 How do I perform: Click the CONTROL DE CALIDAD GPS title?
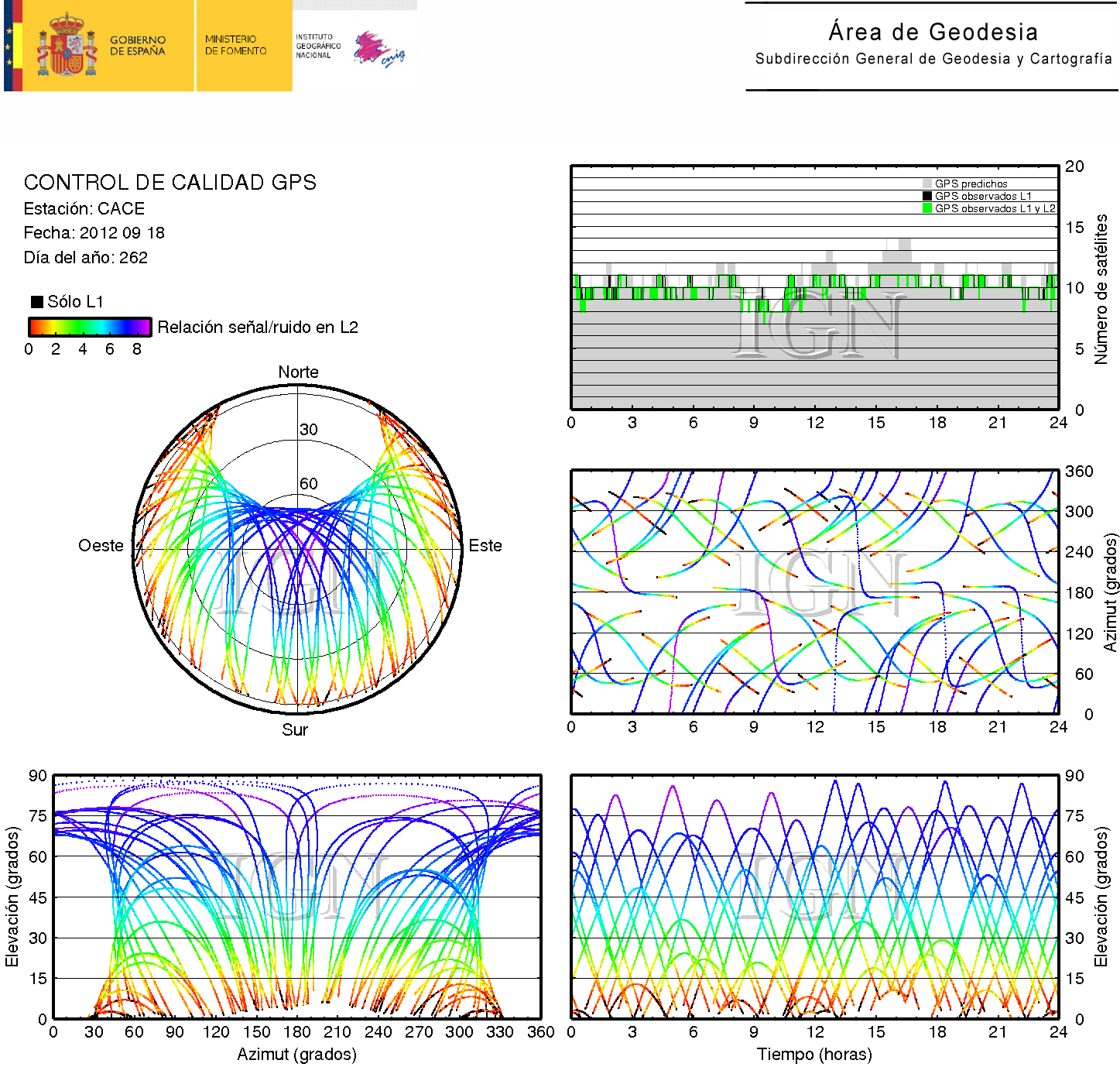170,183
